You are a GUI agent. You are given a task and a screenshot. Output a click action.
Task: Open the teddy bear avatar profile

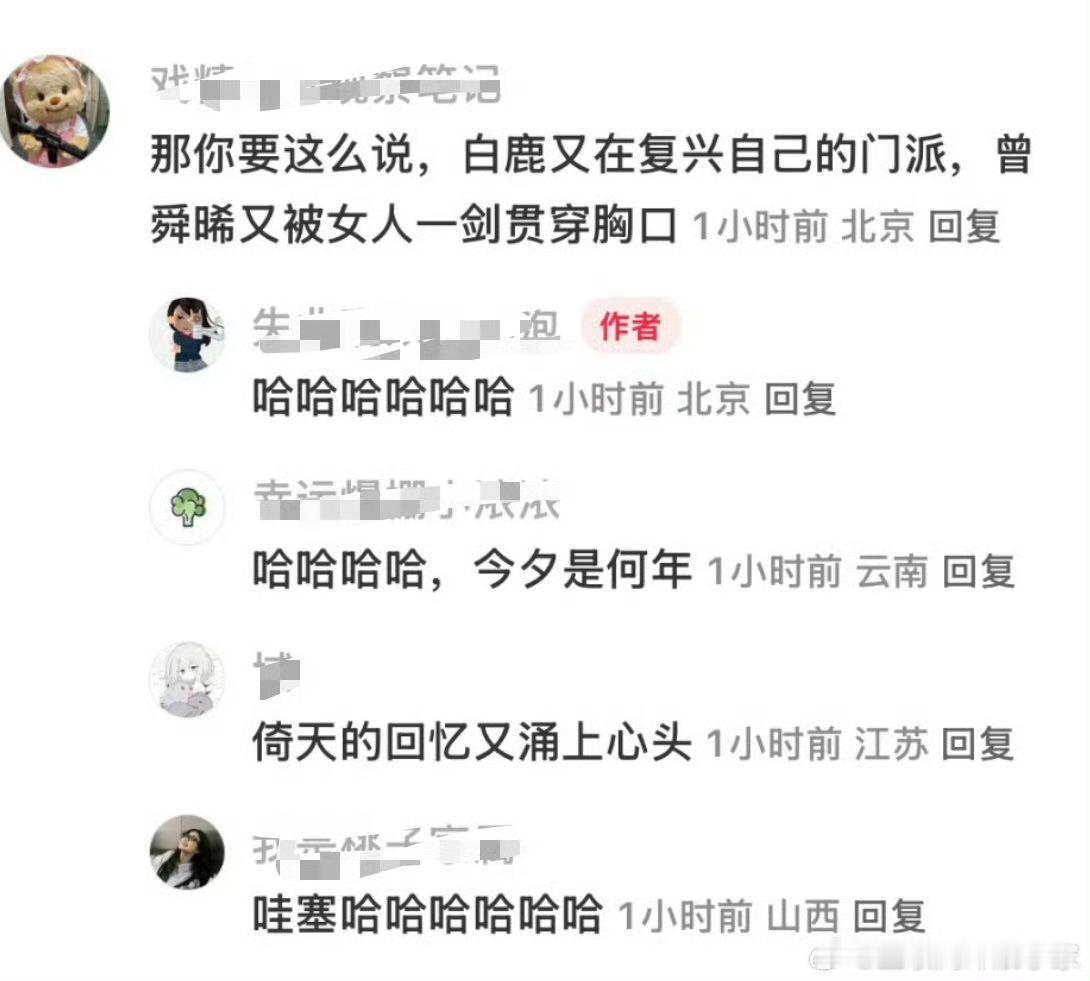[55, 111]
